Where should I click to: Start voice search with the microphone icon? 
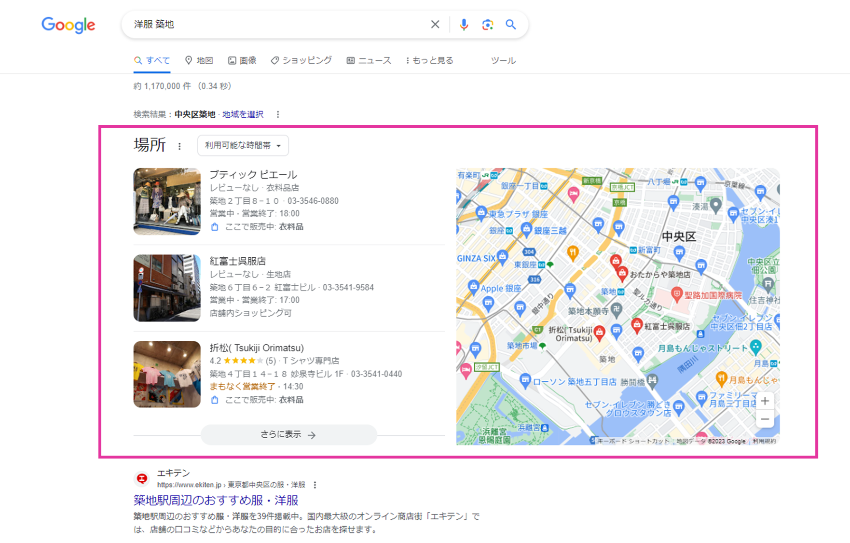coord(463,24)
